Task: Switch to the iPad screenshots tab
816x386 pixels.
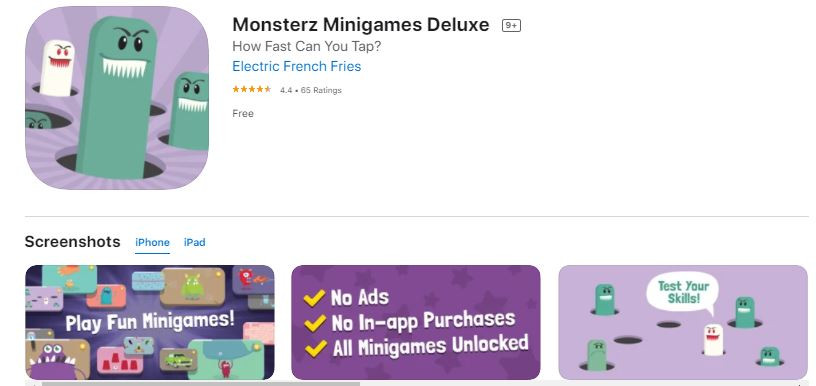Action: [x=195, y=242]
